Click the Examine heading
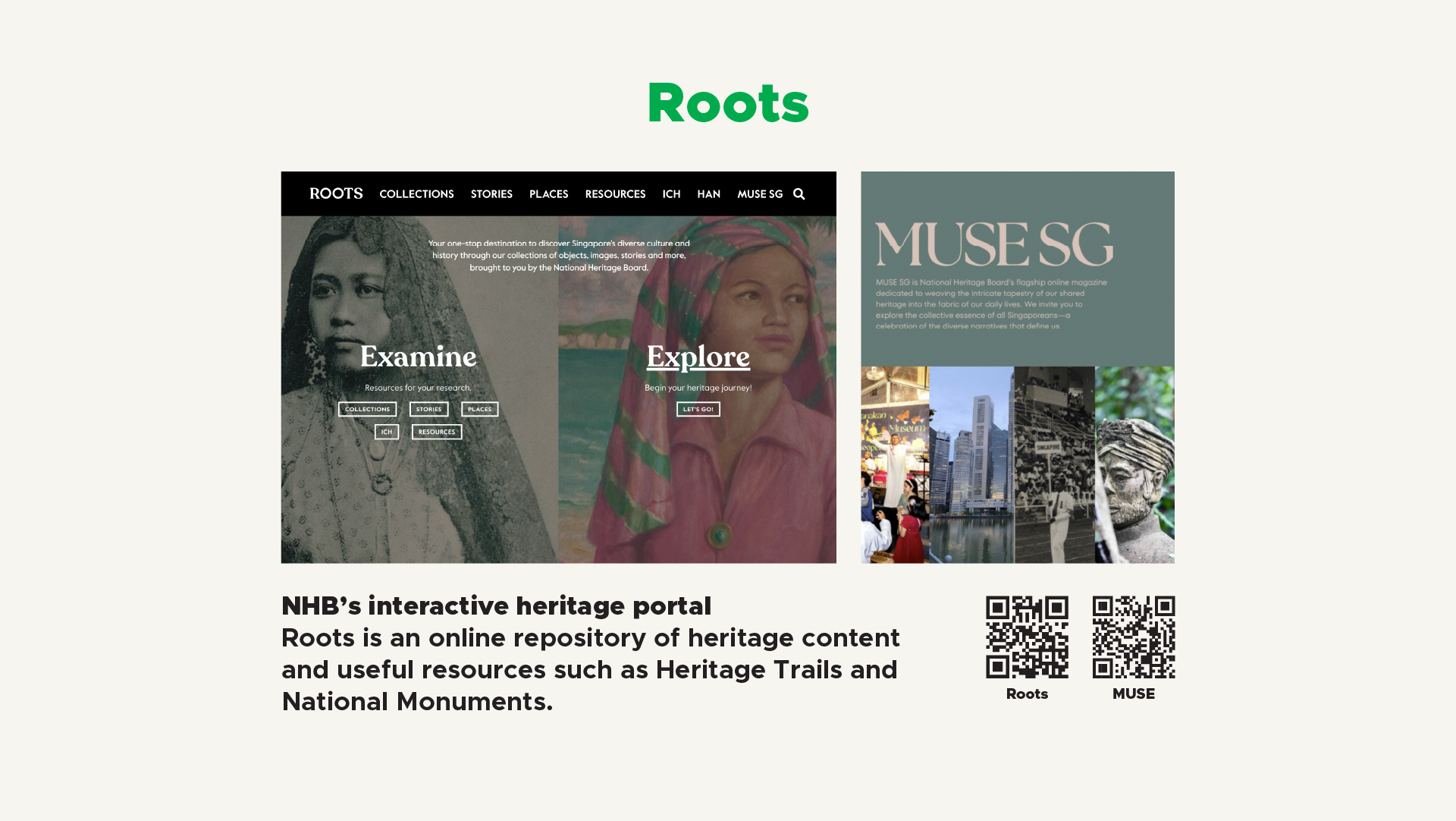Image resolution: width=1456 pixels, height=821 pixels. (x=418, y=357)
